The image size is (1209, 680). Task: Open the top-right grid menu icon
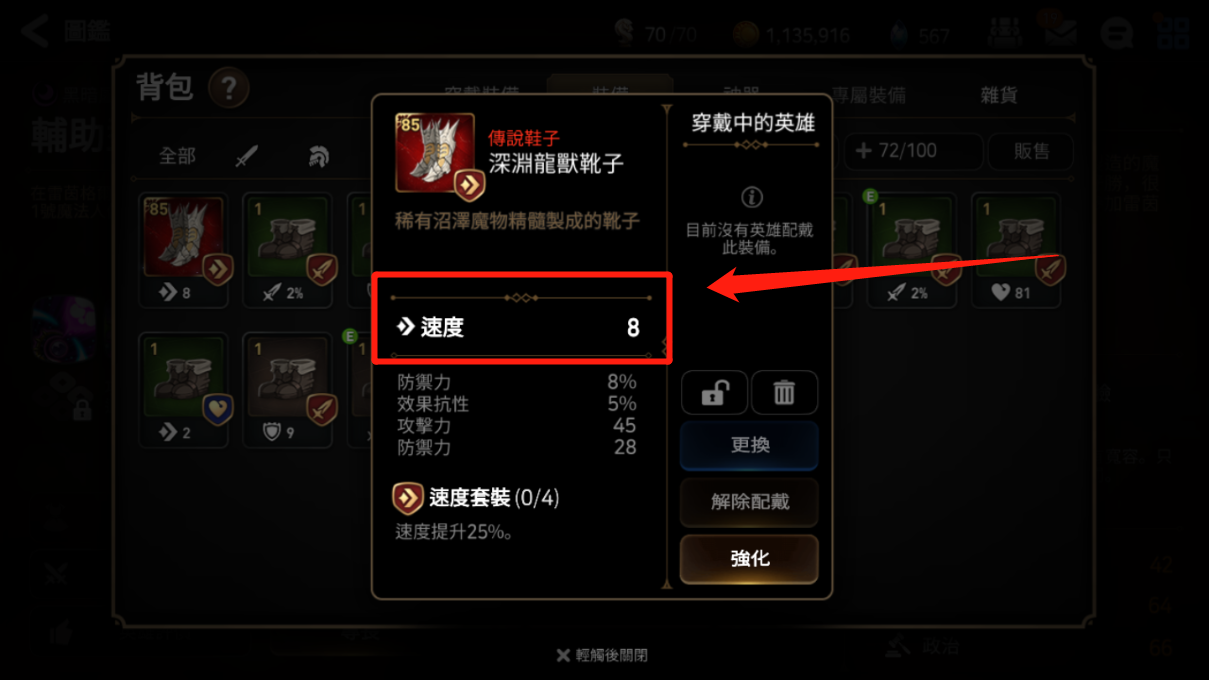point(1174,33)
